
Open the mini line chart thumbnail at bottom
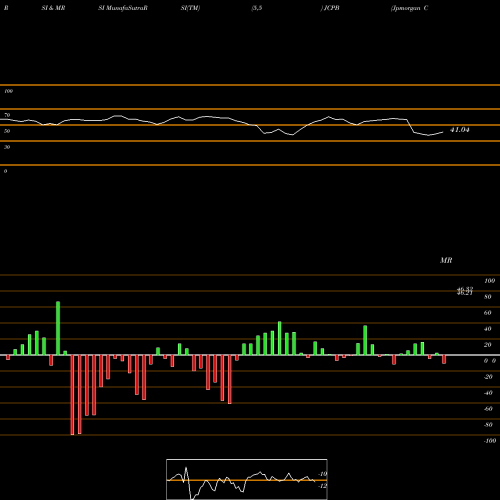coord(247,479)
